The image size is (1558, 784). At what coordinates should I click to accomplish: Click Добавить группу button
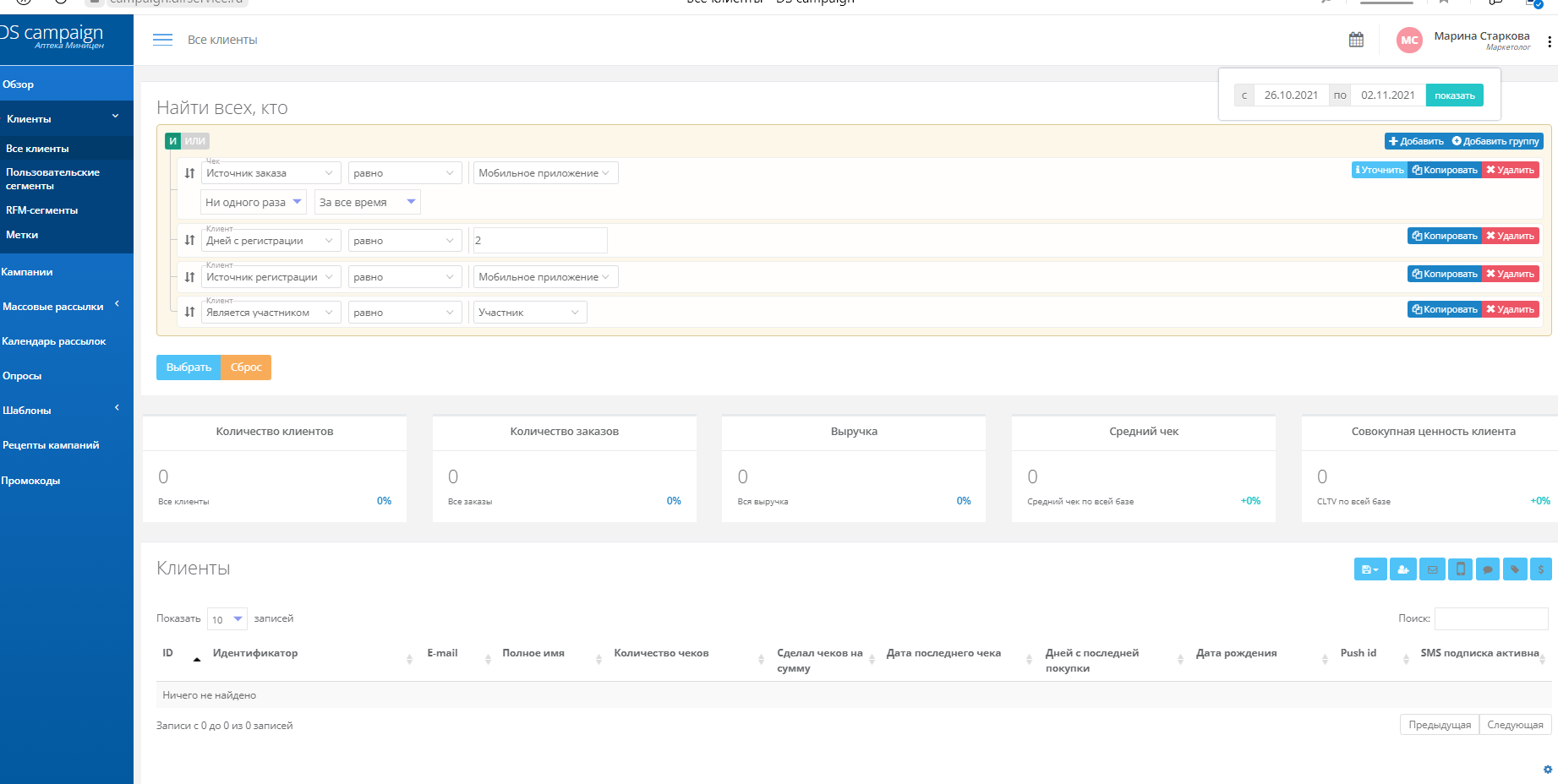(x=1496, y=141)
